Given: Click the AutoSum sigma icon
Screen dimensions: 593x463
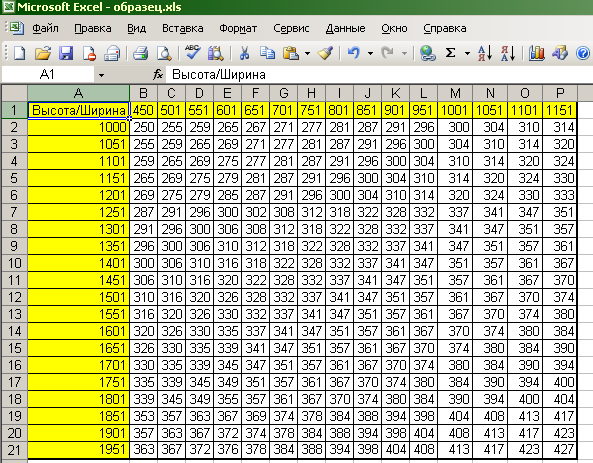Looking at the screenshot, I should click(x=450, y=53).
